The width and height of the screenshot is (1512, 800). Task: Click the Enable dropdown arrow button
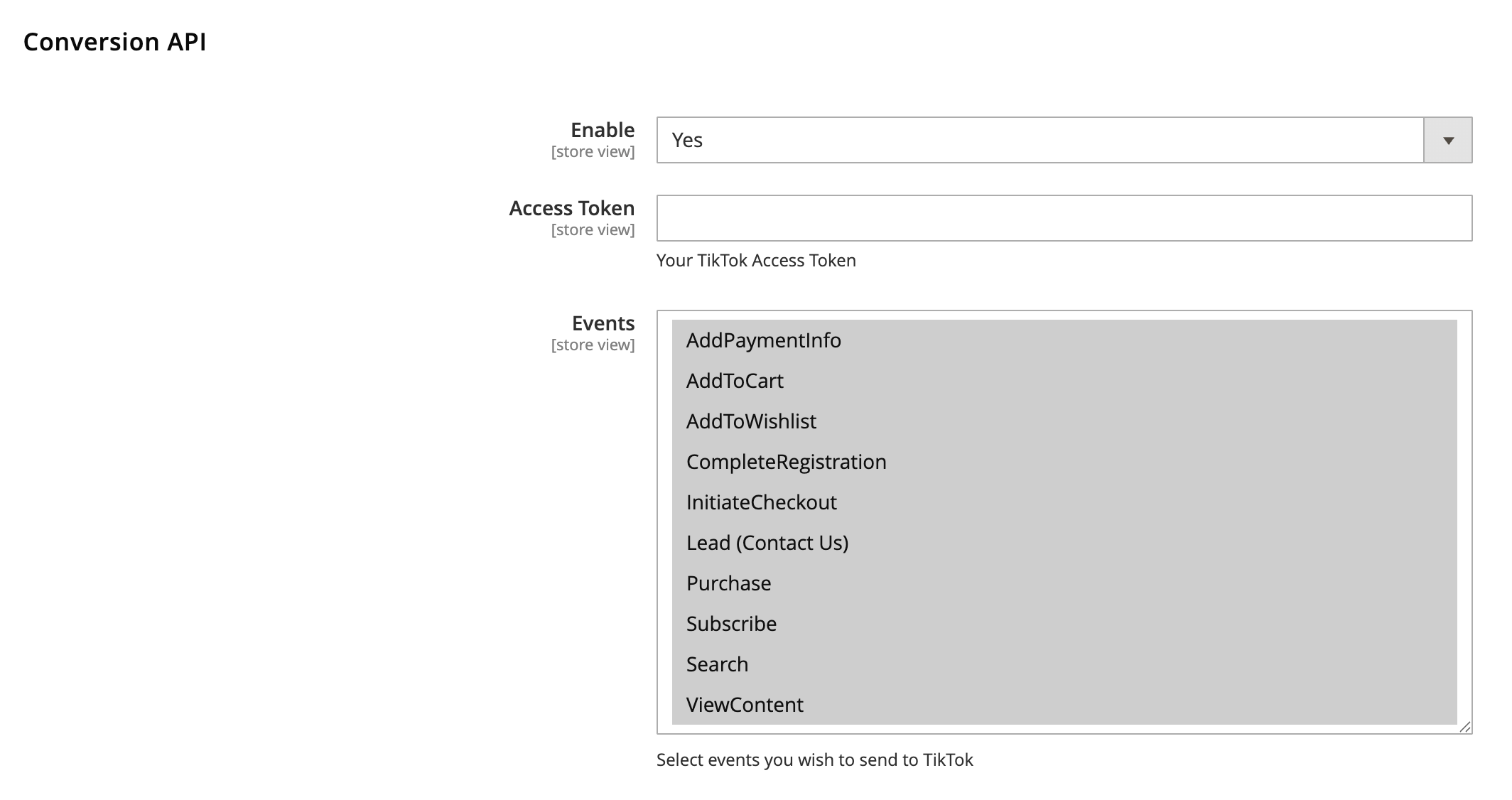point(1447,141)
